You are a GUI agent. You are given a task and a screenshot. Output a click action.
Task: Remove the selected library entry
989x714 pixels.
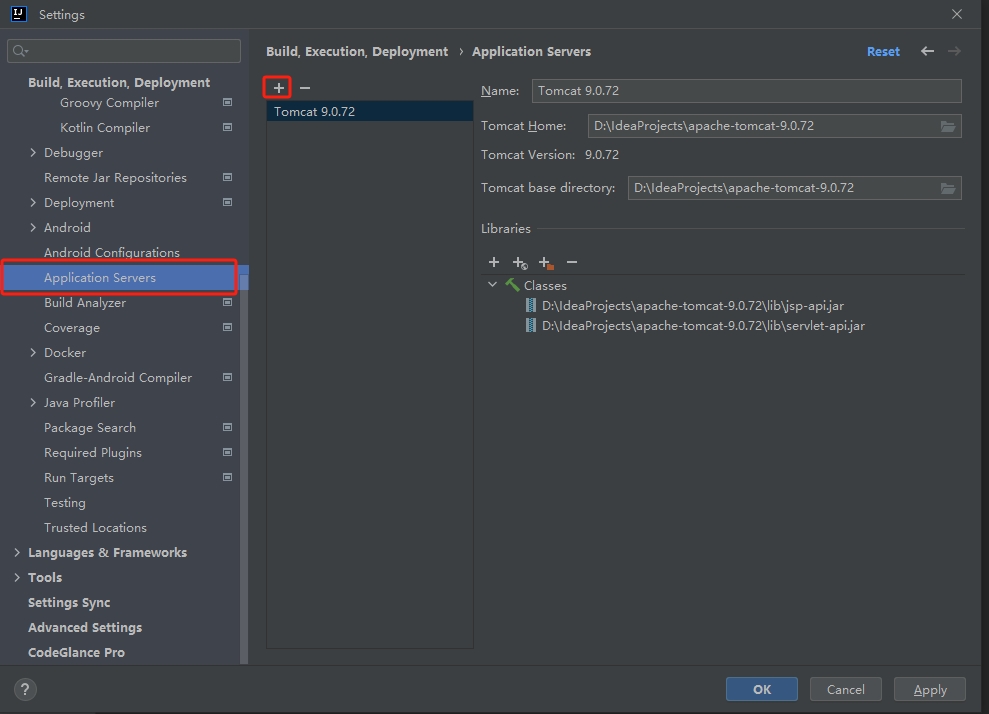coord(572,262)
